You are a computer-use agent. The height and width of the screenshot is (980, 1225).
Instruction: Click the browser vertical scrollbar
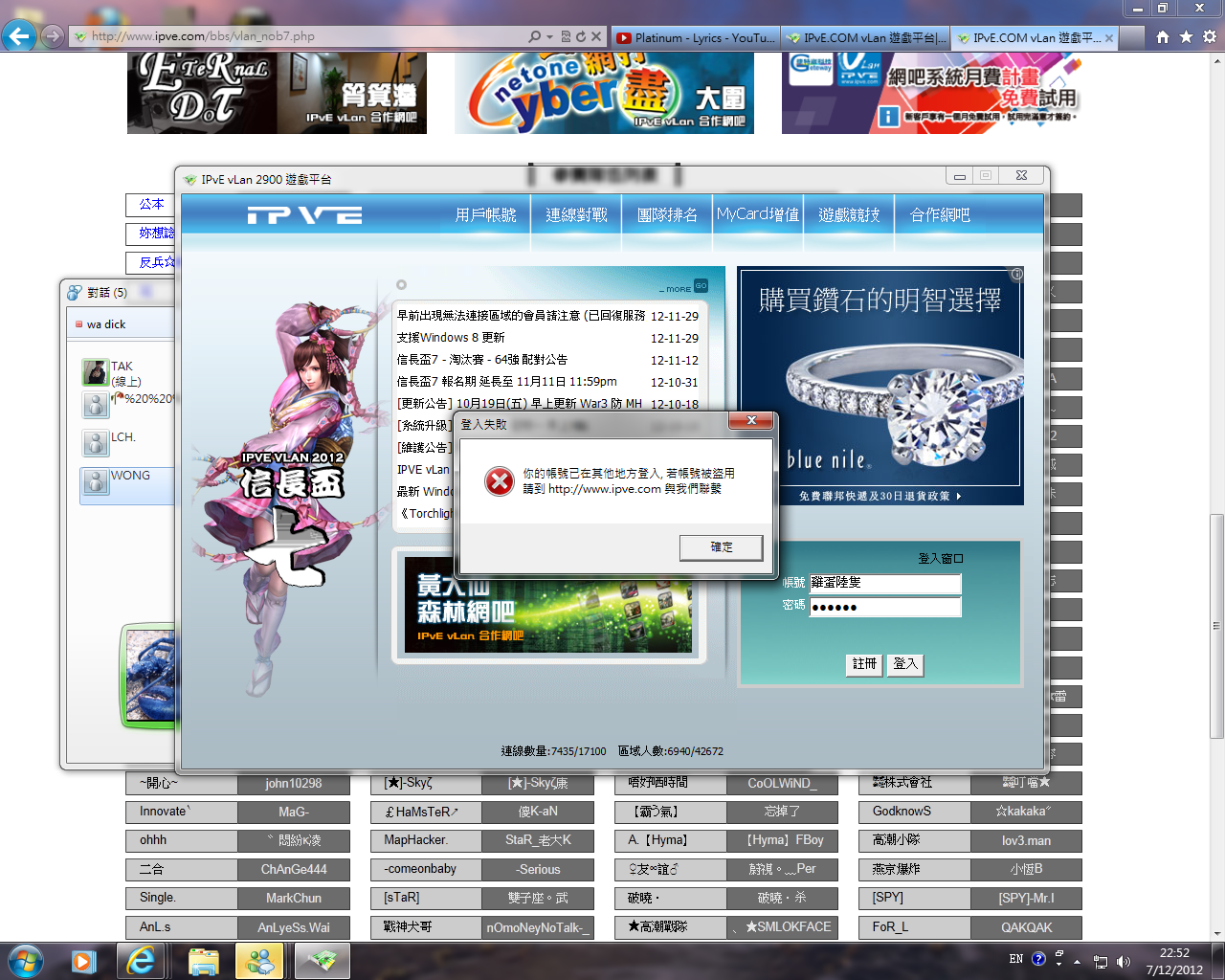click(1216, 627)
